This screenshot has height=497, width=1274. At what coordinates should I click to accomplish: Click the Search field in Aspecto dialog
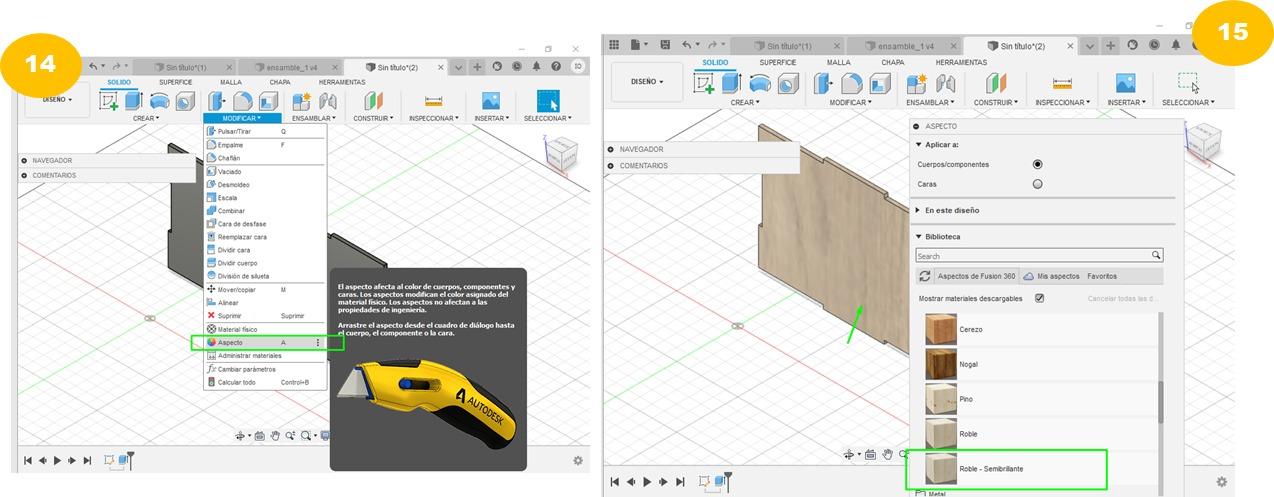coord(1039,256)
